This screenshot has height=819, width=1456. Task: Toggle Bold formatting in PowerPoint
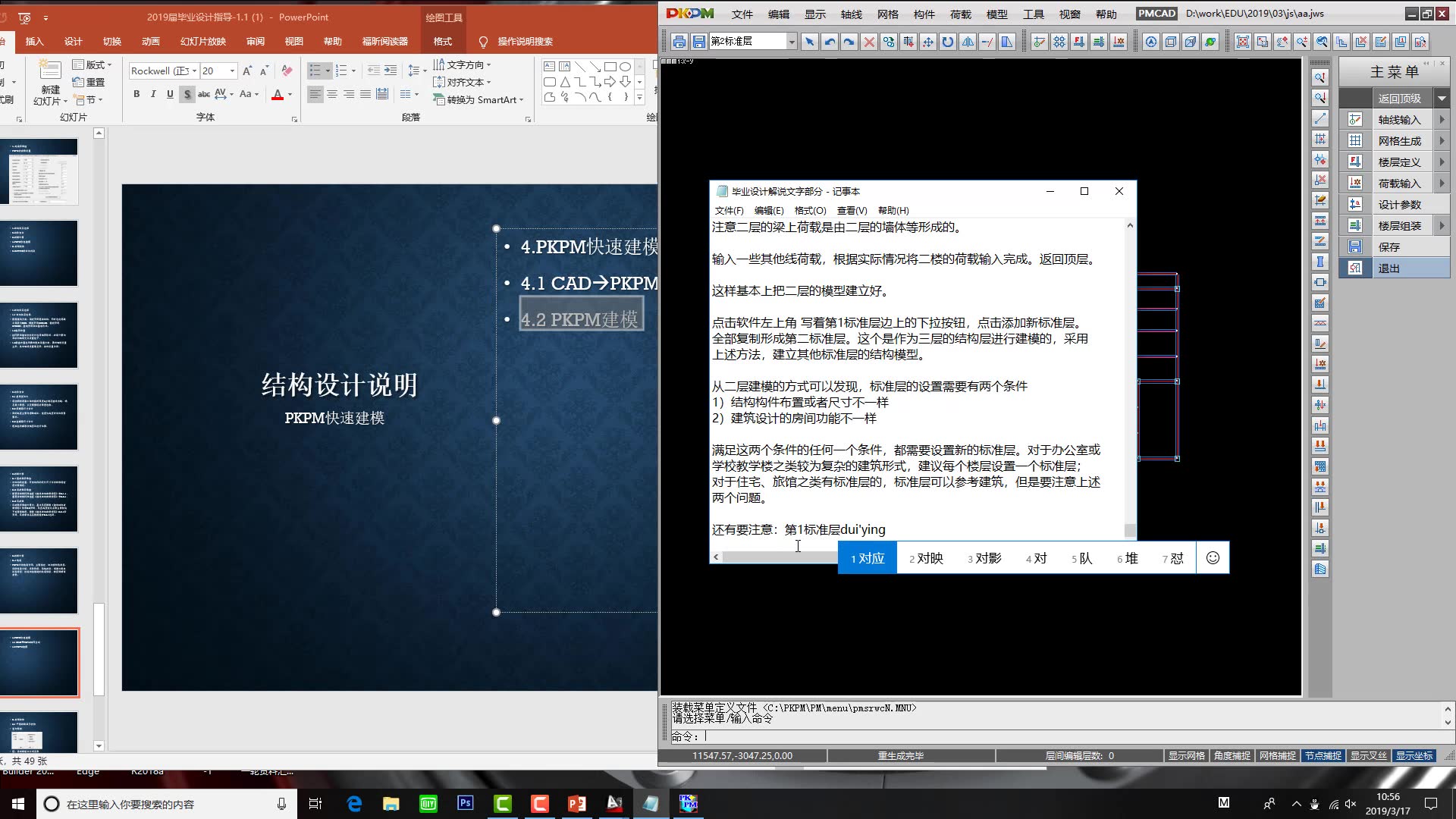(136, 94)
